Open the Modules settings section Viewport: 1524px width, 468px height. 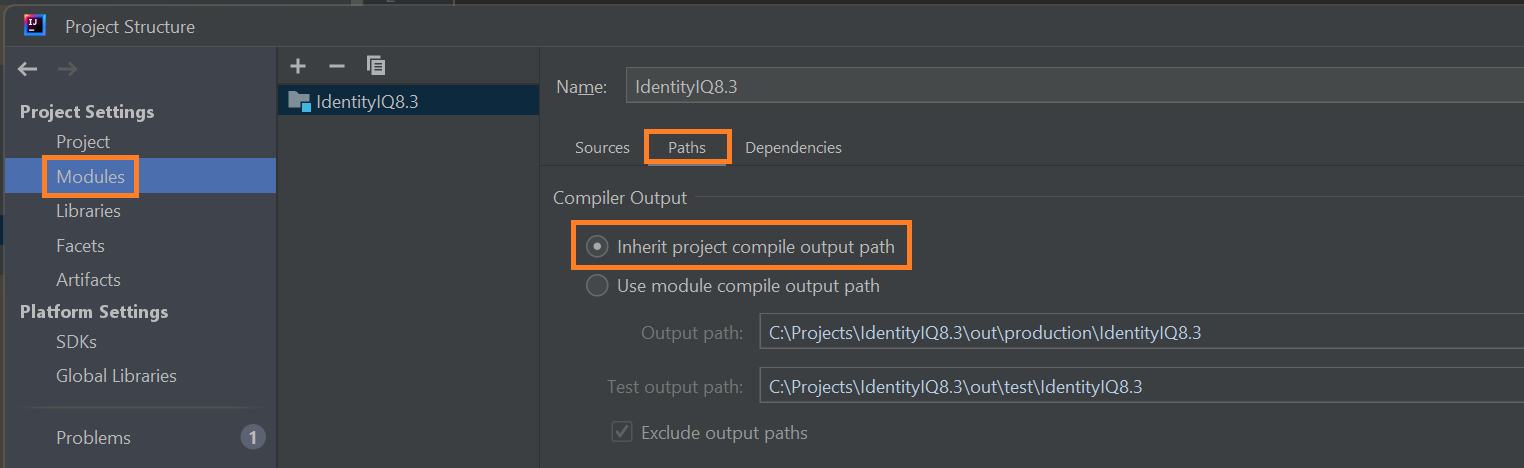90,177
